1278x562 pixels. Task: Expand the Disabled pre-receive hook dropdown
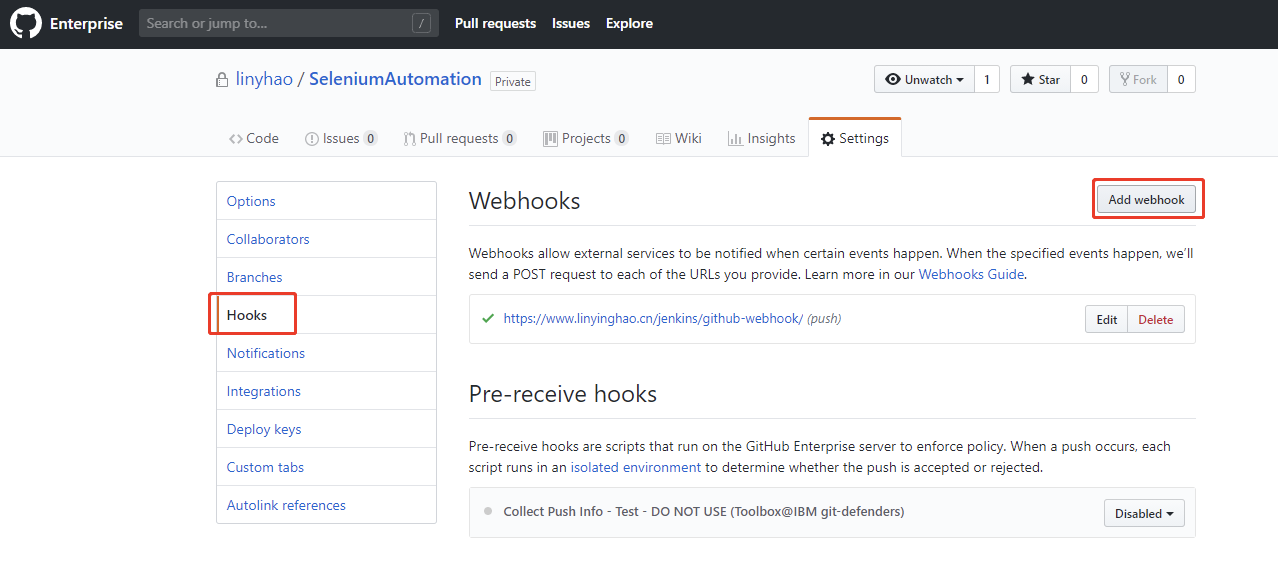tap(1144, 513)
